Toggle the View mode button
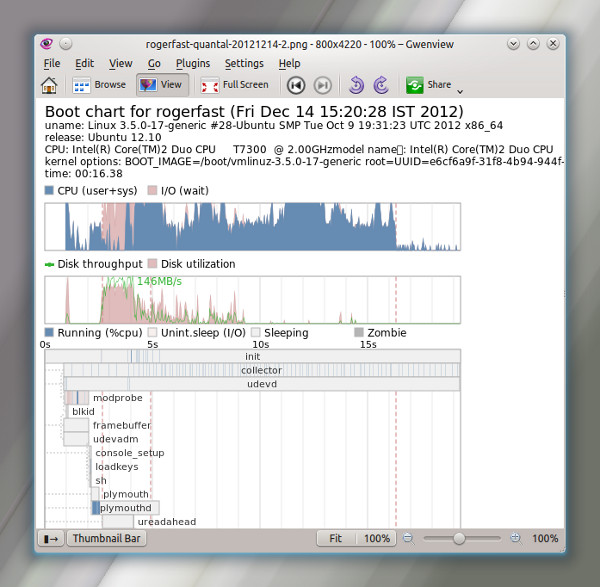 point(162,85)
